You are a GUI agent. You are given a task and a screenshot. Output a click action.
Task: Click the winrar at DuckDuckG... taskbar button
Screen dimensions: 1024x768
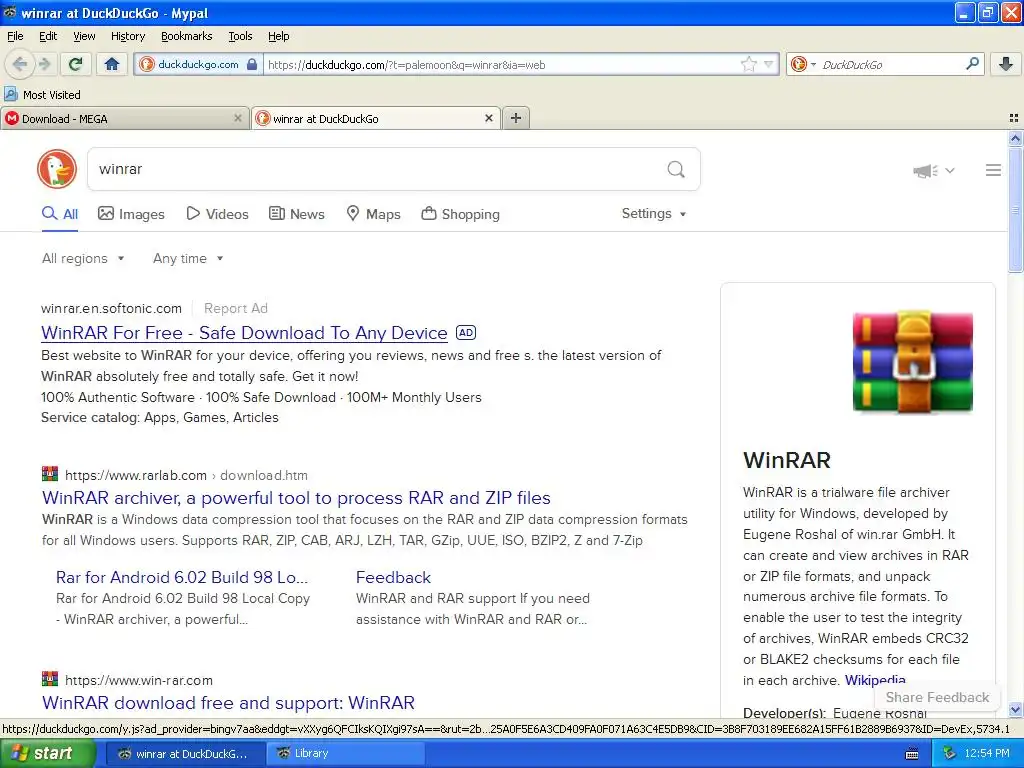click(185, 754)
